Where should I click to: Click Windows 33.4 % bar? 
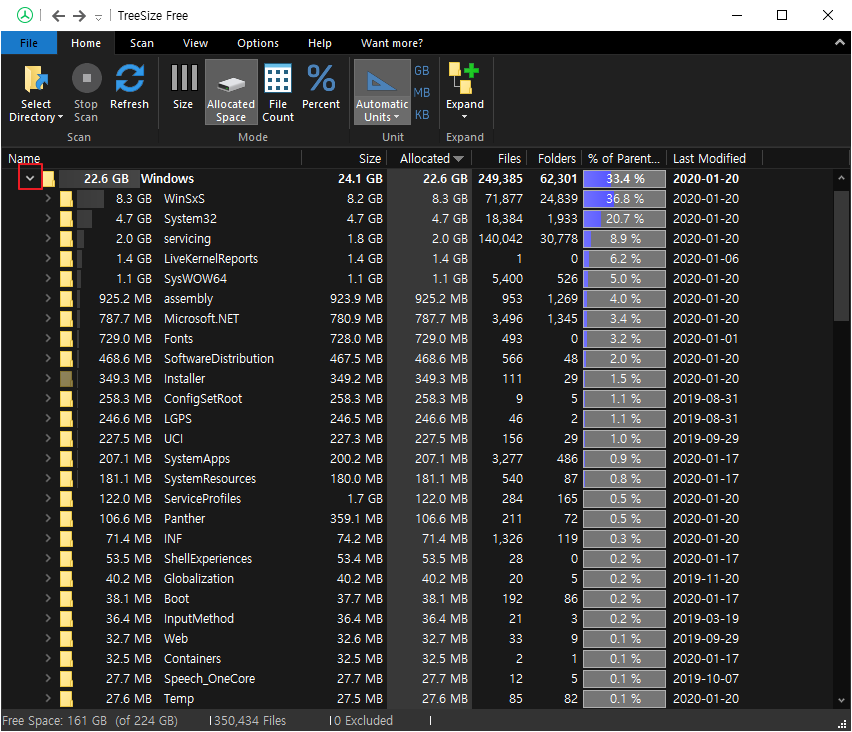(x=624, y=179)
